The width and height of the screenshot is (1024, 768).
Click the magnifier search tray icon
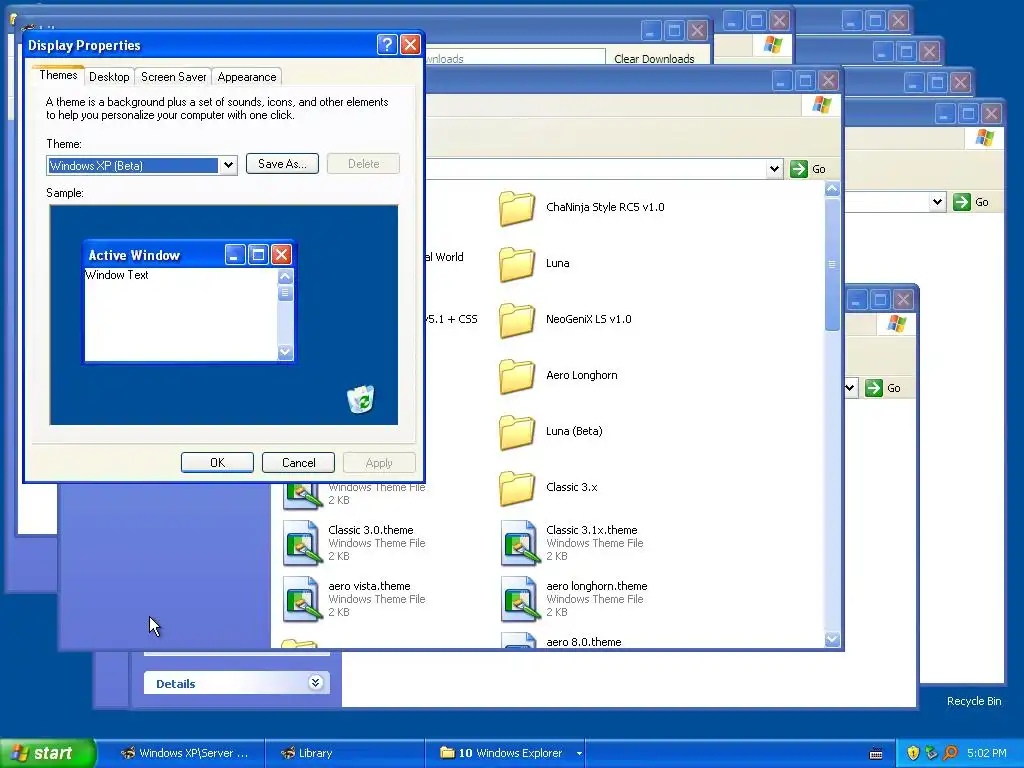(x=950, y=753)
